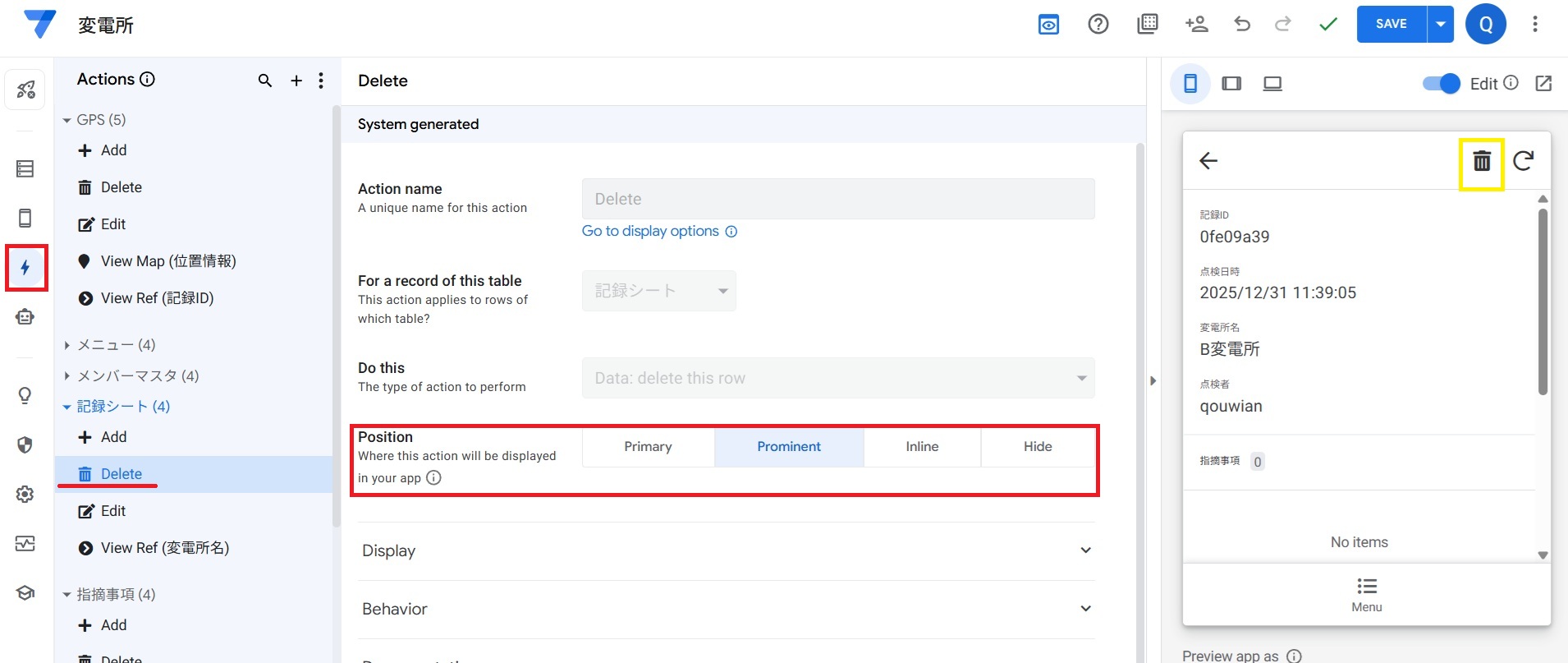The height and width of the screenshot is (663, 1568).
Task: Open the Data section in left sidebar
Action: (25, 168)
